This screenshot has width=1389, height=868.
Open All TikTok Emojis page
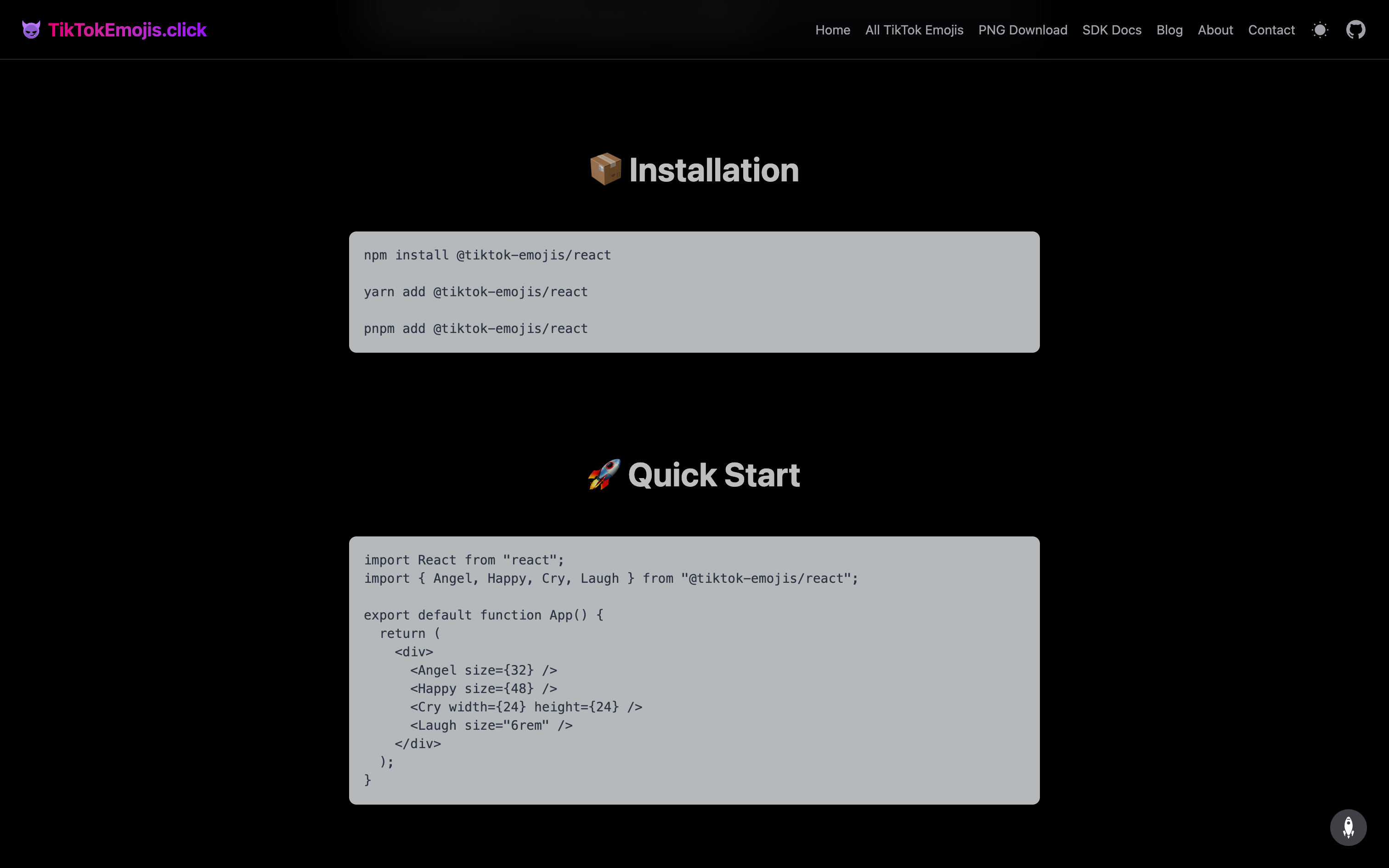pos(915,30)
